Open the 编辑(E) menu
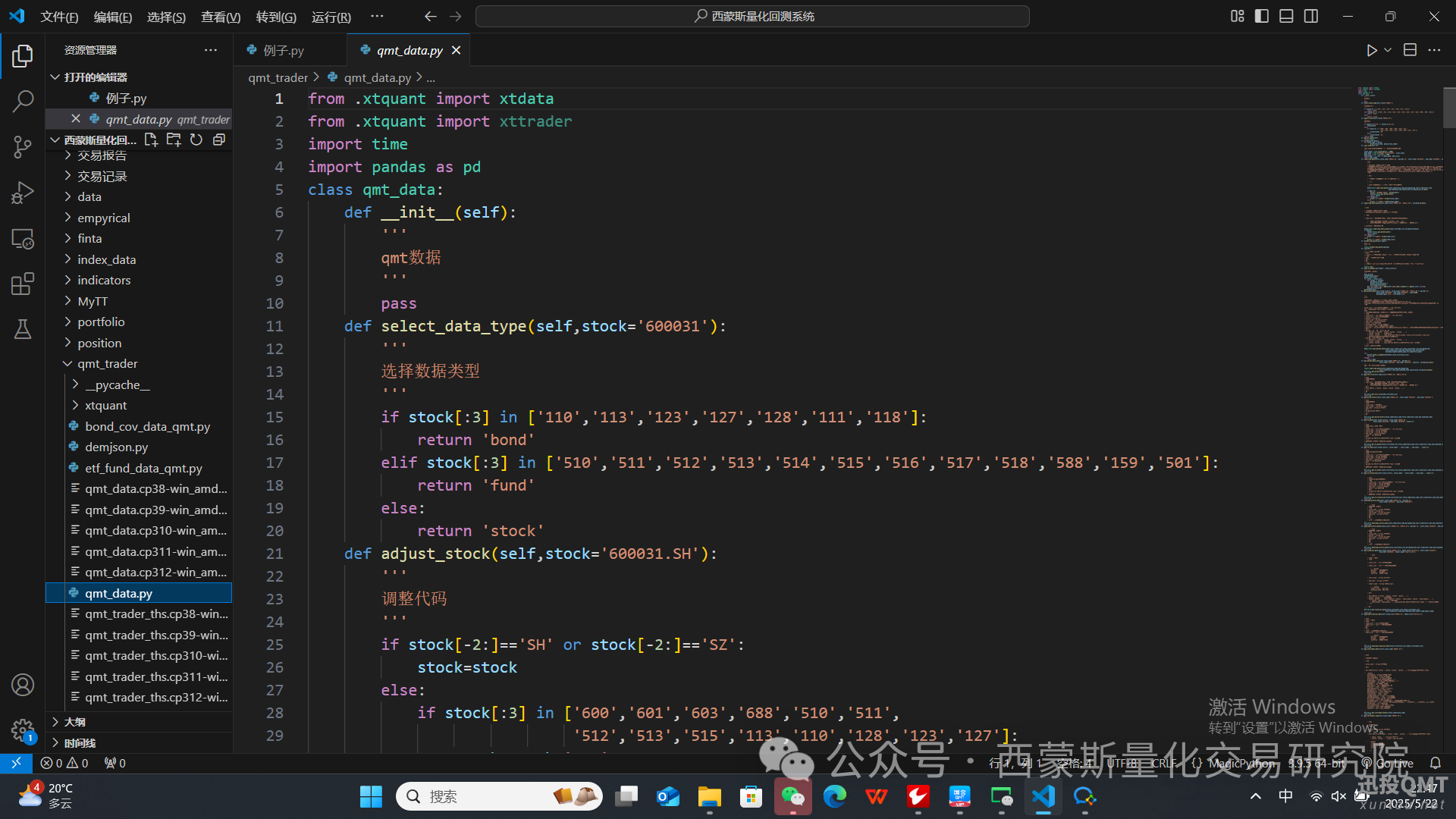 click(113, 17)
